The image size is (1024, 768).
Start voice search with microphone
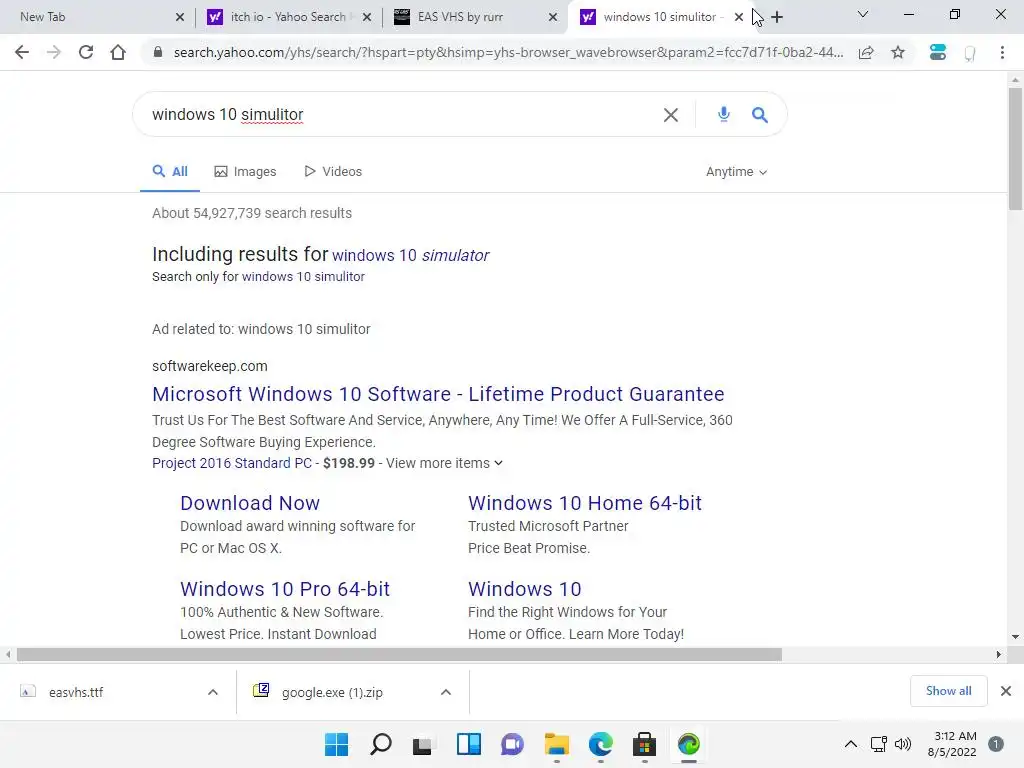[724, 114]
